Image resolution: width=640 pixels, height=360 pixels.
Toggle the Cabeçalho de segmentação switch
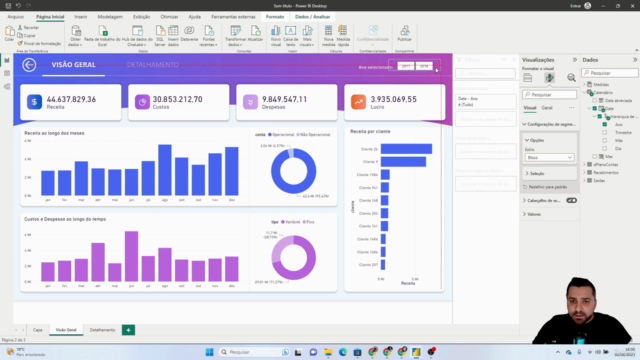571,200
